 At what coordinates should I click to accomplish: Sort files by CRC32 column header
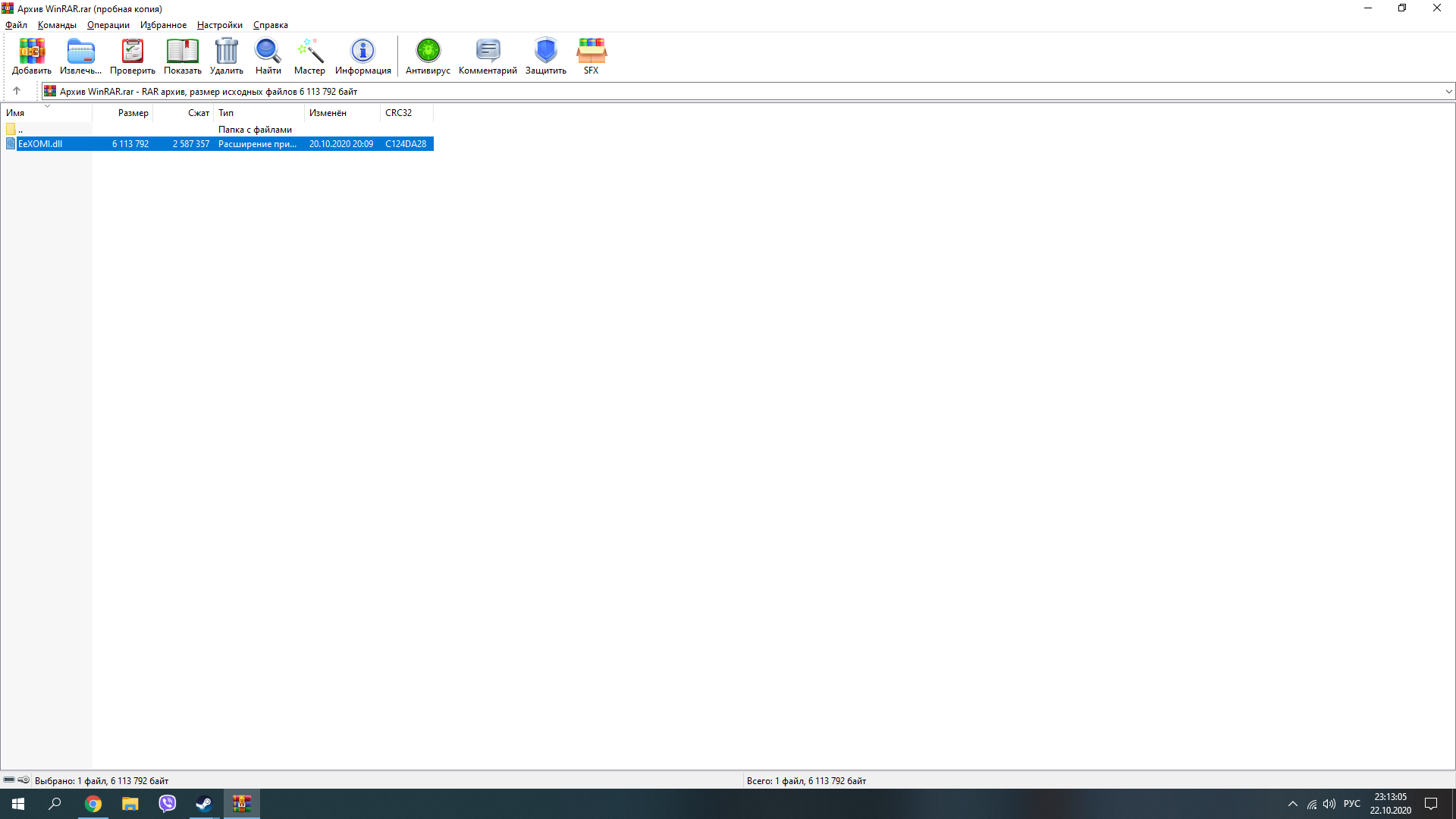[407, 113]
